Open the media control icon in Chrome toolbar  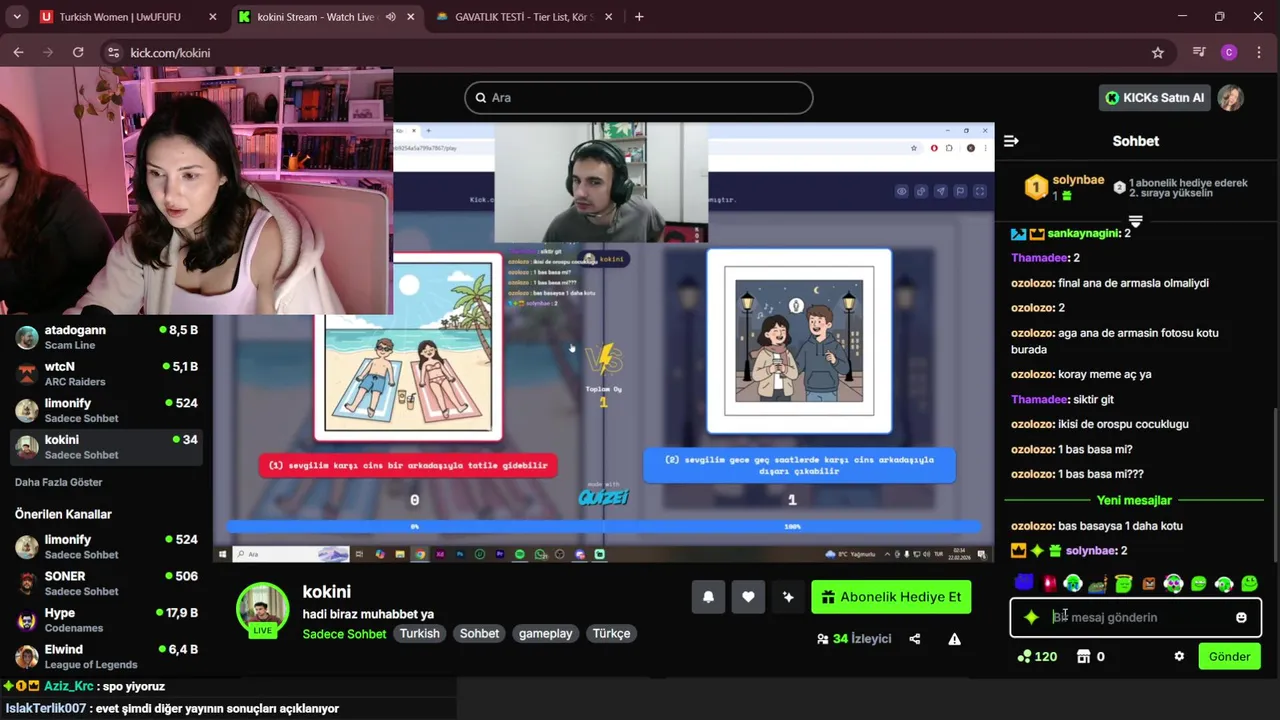[1199, 52]
